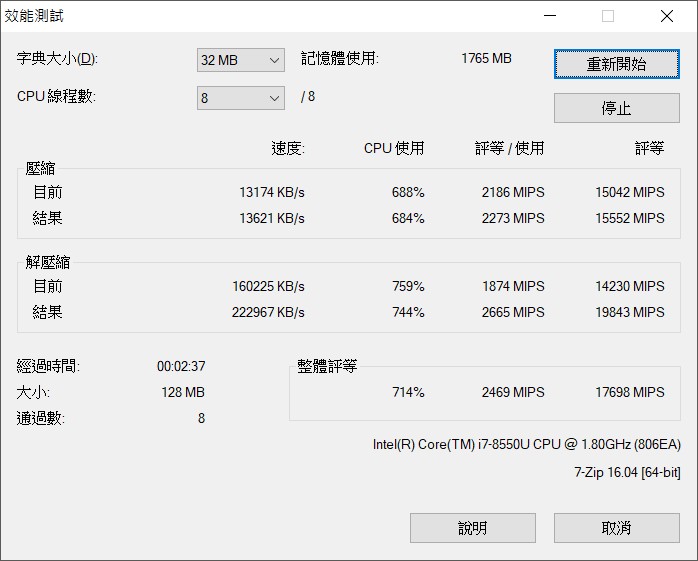This screenshot has height=561, width=698.
Task: Click the 解壓縮 group heading
Action: click(48, 263)
